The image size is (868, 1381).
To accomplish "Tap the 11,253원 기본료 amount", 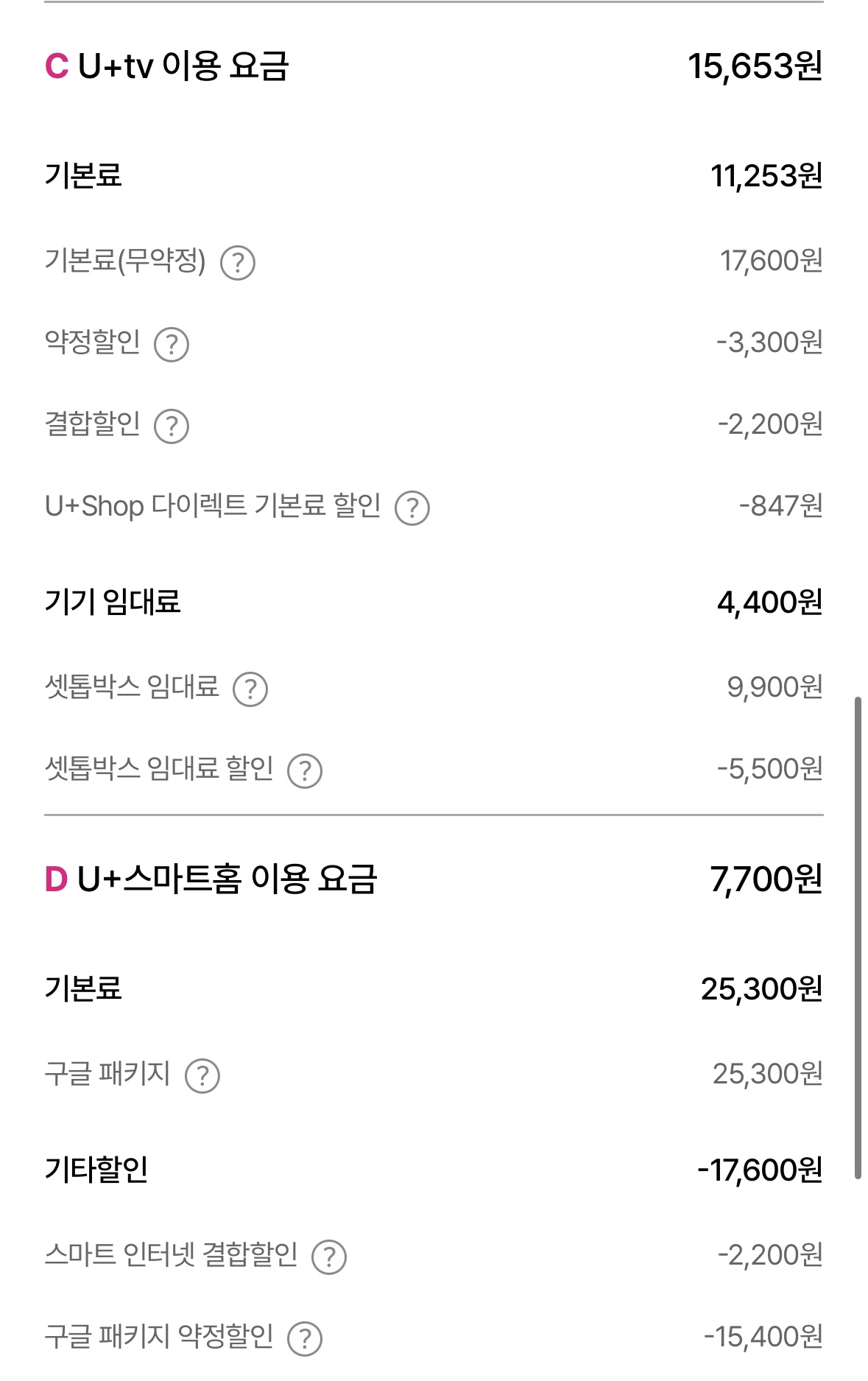I will coord(766,177).
